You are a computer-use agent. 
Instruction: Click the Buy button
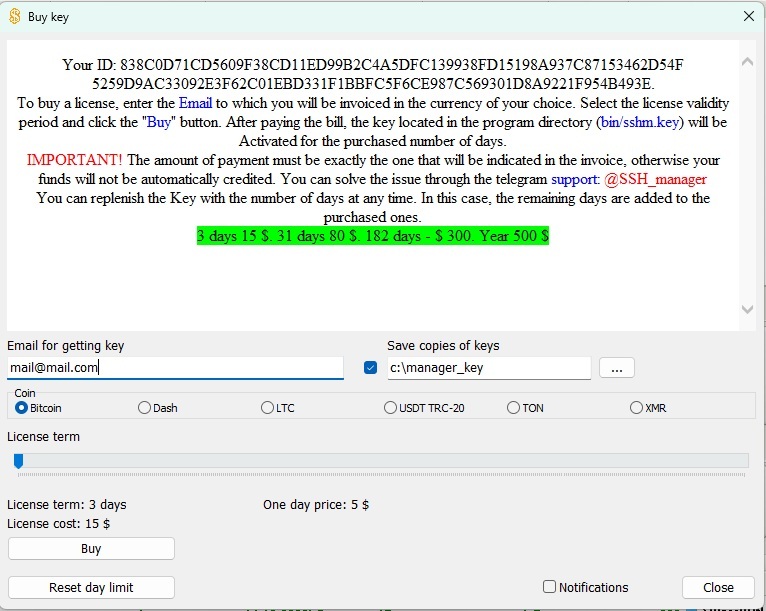point(91,549)
